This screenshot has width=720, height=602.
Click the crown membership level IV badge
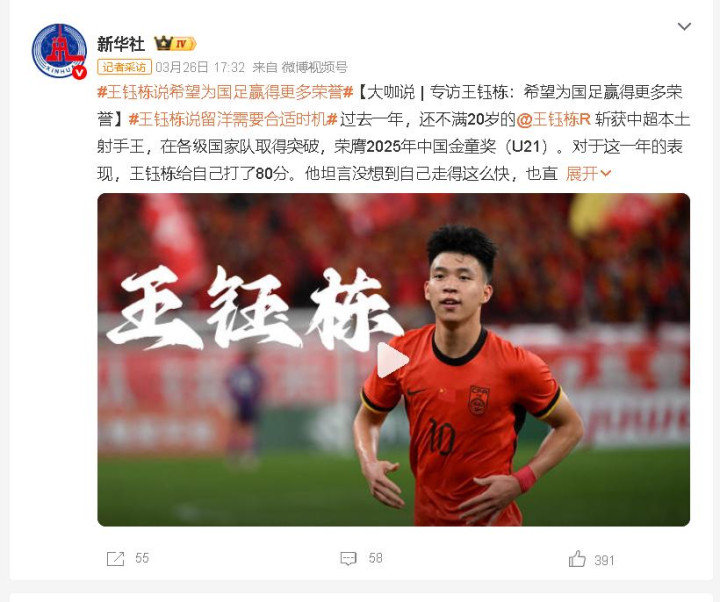pyautogui.click(x=175, y=44)
